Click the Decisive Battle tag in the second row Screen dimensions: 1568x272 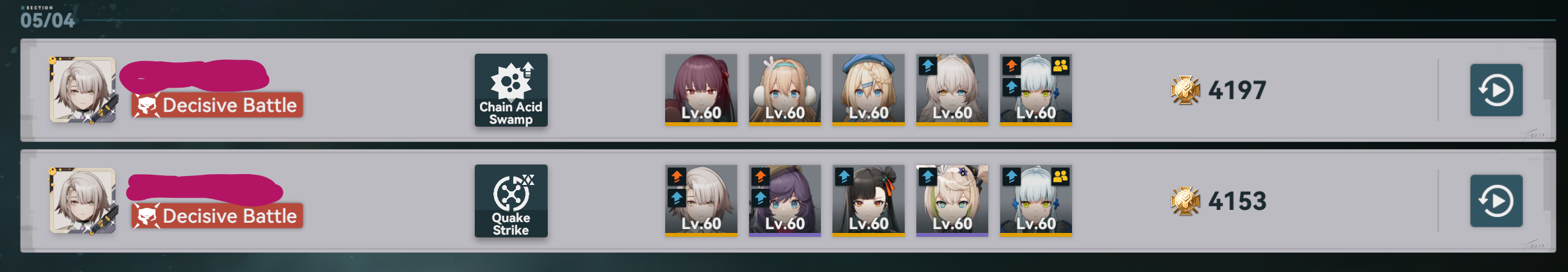click(x=217, y=216)
